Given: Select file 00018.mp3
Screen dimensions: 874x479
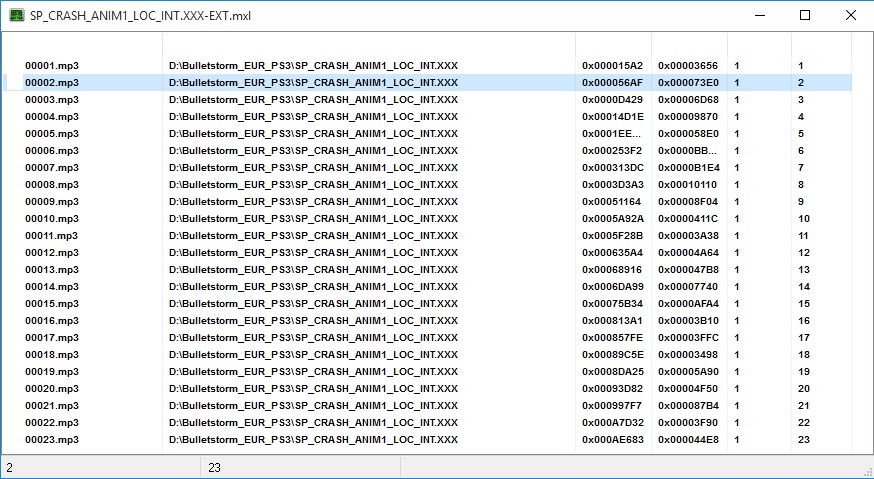Looking at the screenshot, I should (52, 355).
